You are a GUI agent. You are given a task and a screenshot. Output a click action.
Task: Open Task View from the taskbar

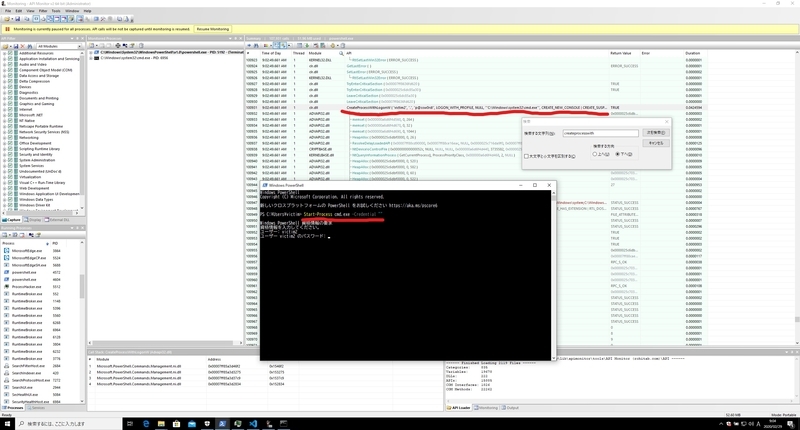[130, 423]
